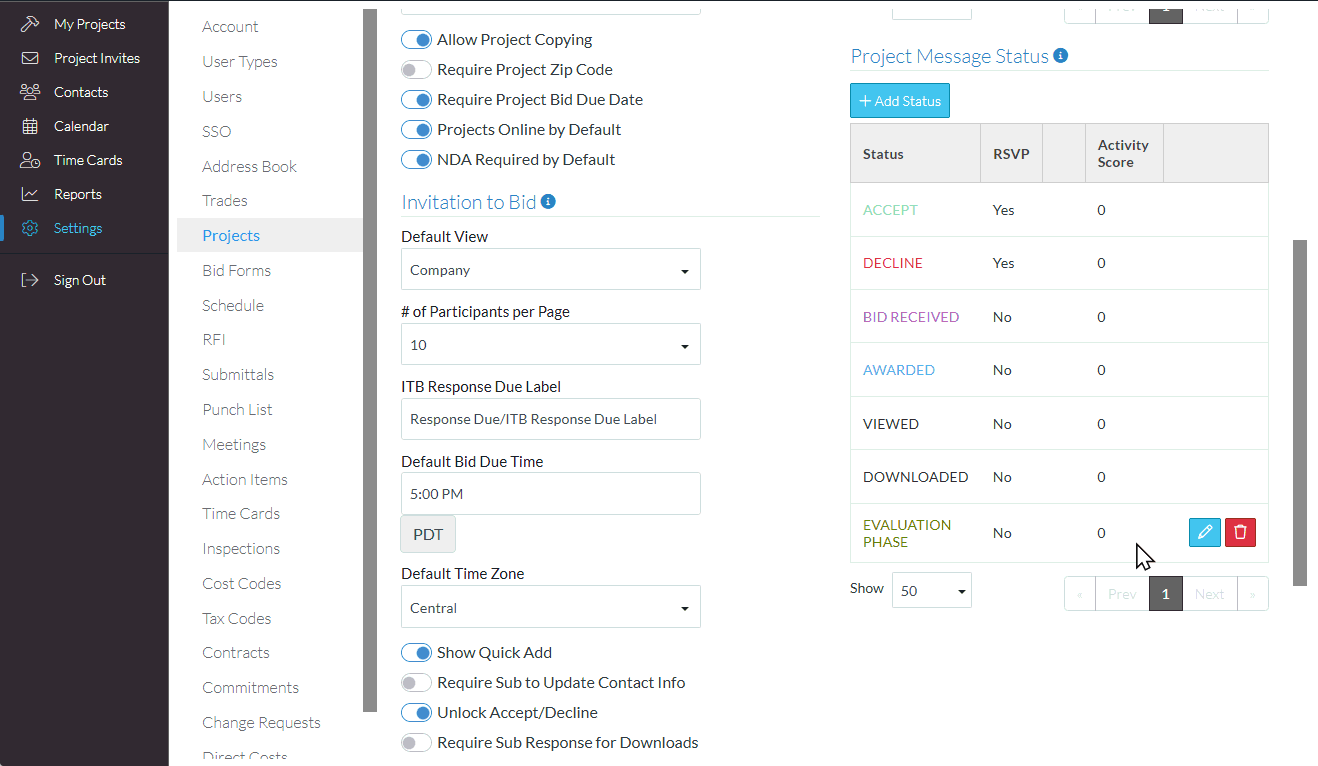Enable Require Project Zip Code toggle
The width and height of the screenshot is (1318, 766).
click(416, 70)
